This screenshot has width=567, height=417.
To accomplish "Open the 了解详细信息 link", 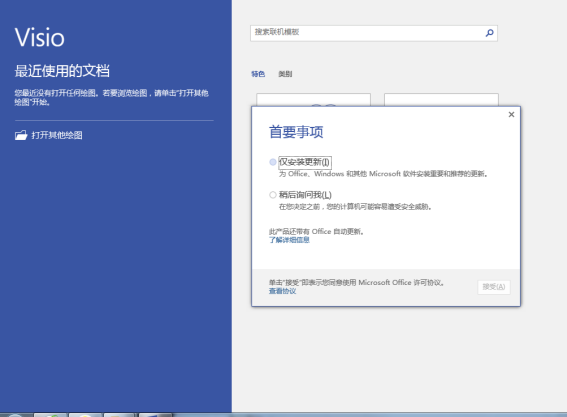I will click(x=289, y=240).
